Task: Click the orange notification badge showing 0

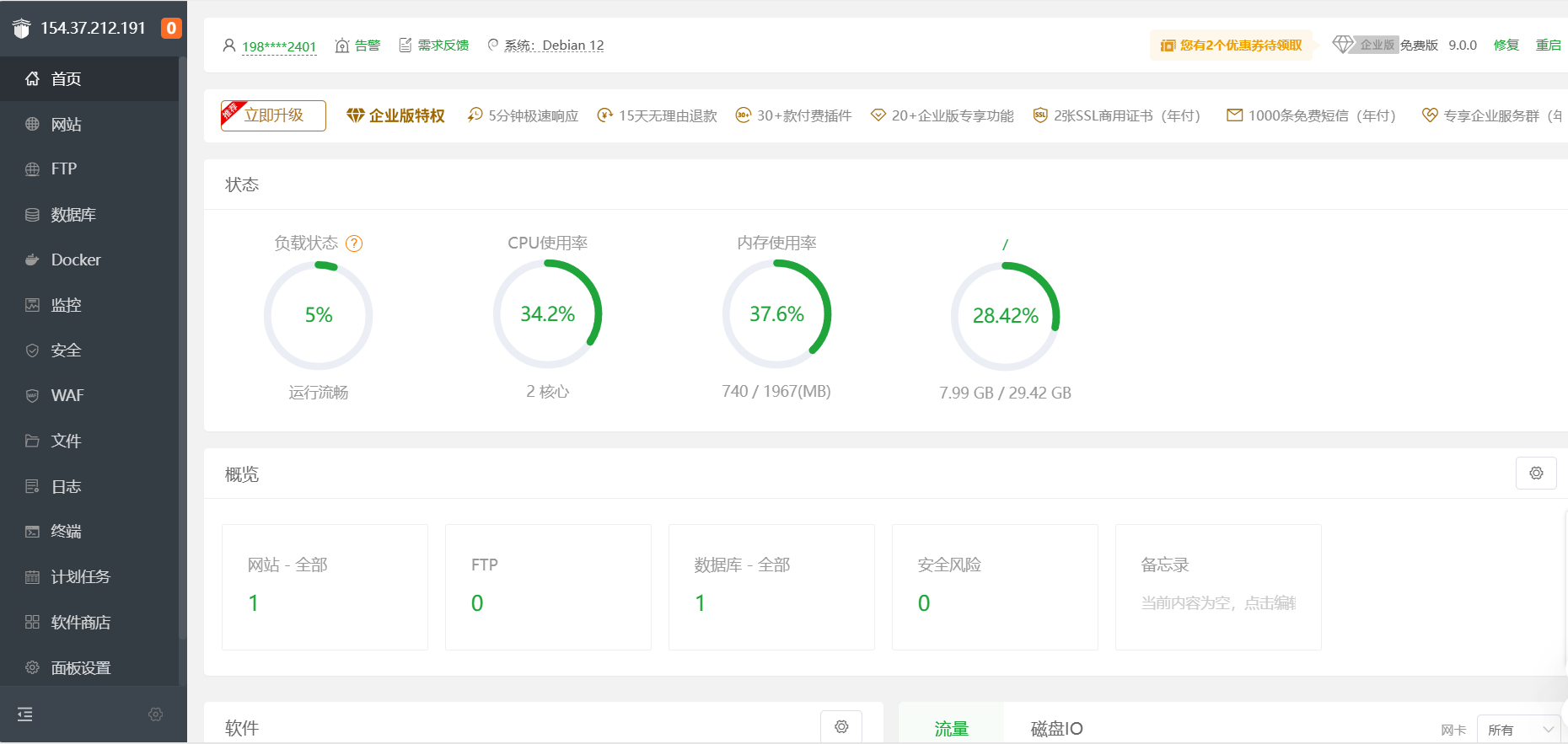Action: tap(171, 28)
